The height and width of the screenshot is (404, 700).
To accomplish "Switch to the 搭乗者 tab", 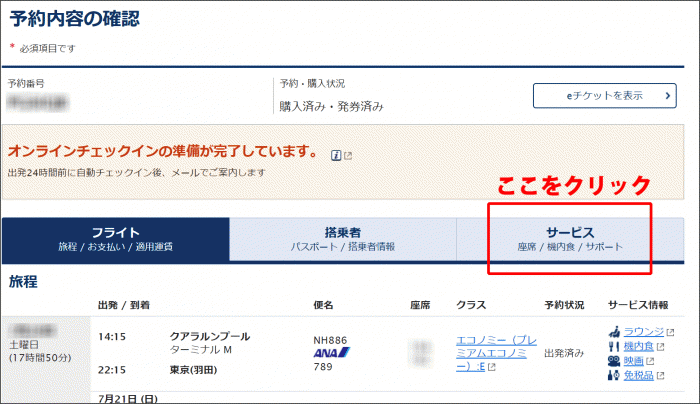I will click(342, 239).
